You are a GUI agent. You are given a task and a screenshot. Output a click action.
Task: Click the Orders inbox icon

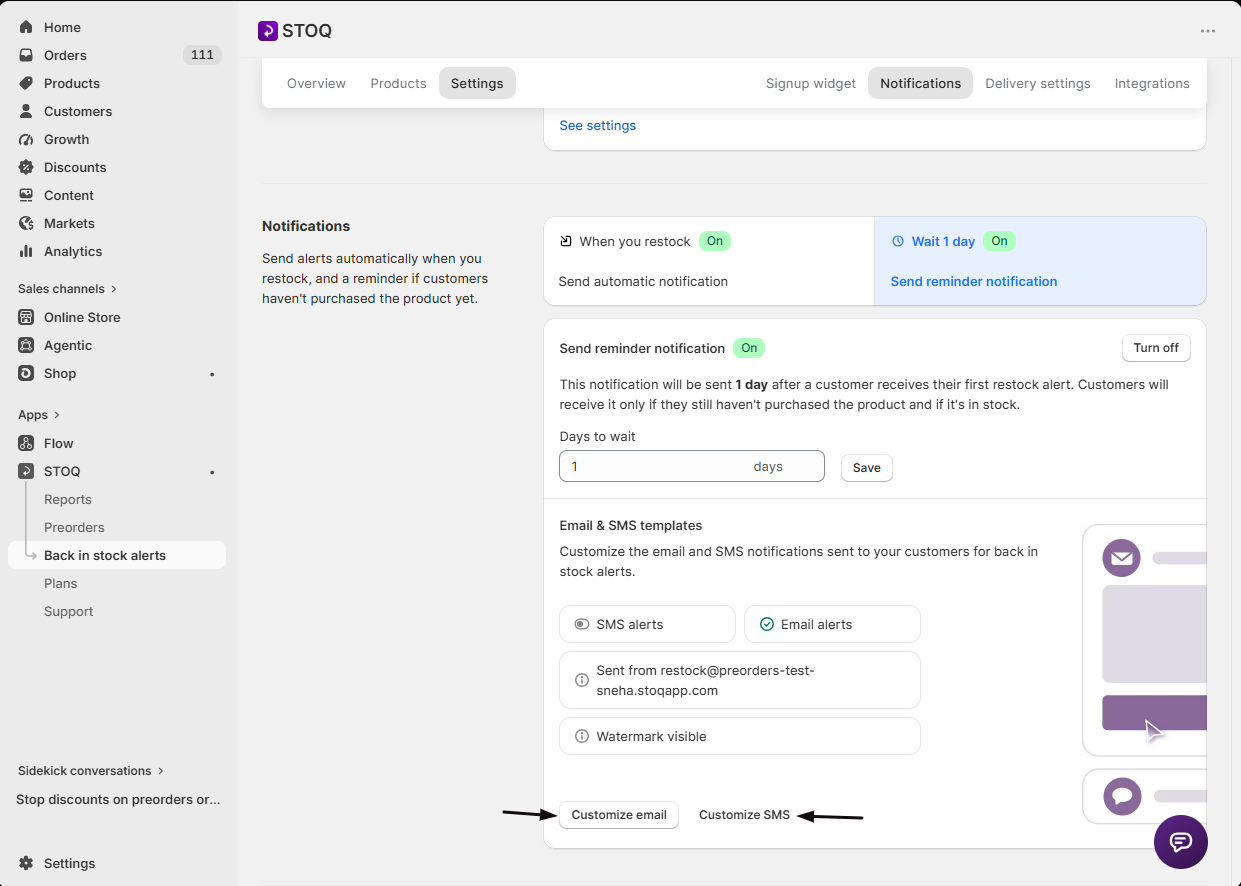(x=26, y=55)
